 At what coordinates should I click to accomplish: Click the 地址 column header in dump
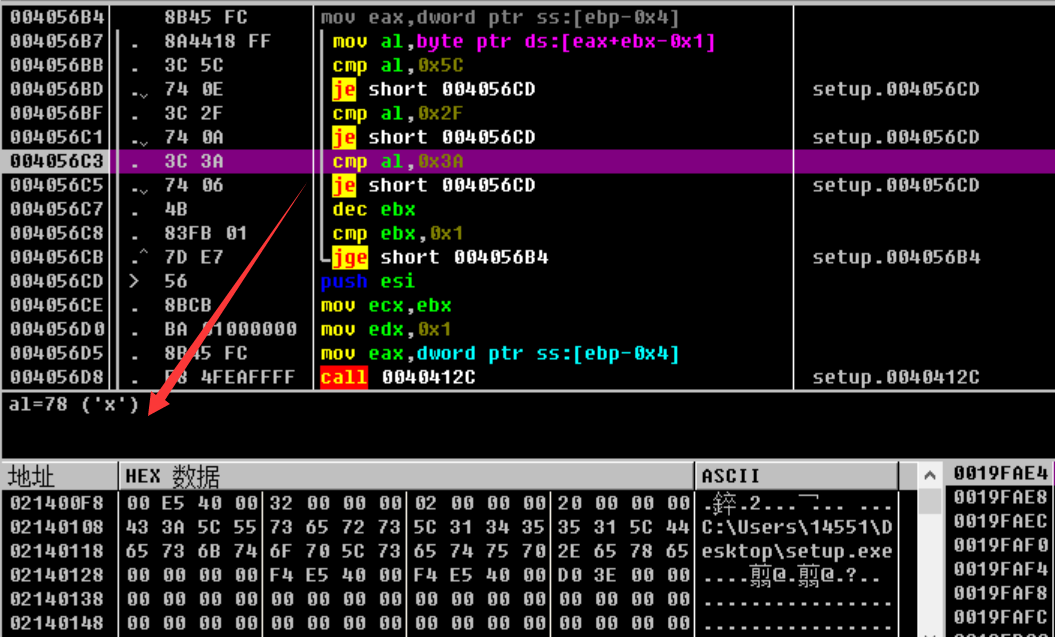point(60,476)
